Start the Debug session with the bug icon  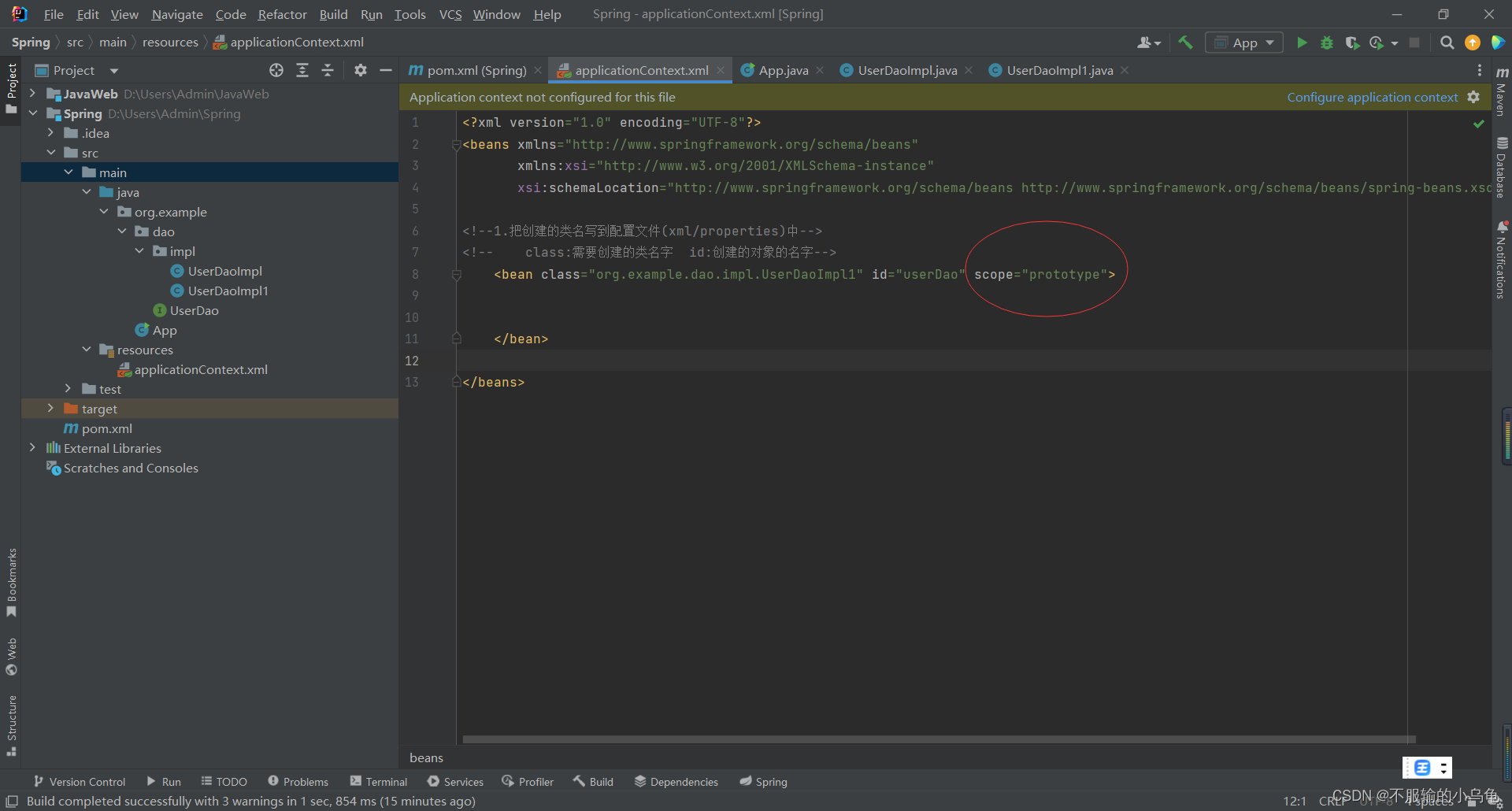[1327, 43]
